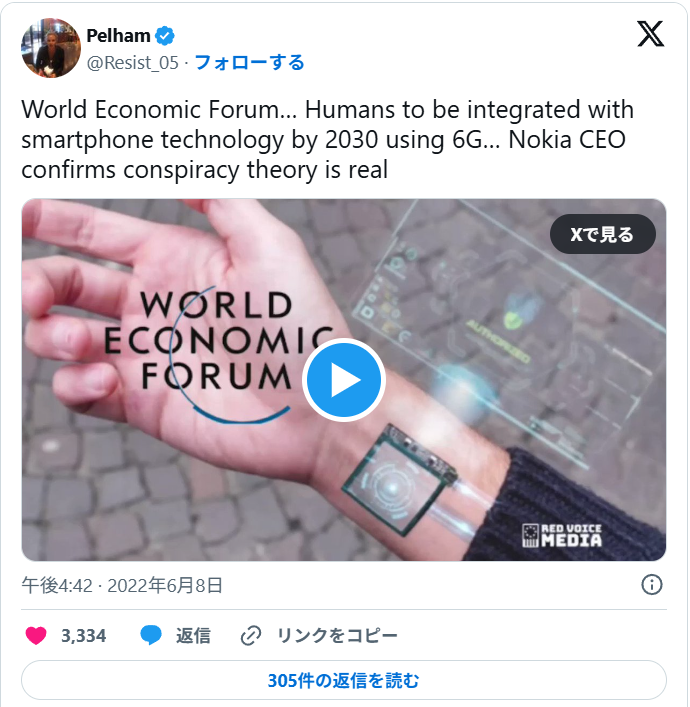Click the X logo icon
The image size is (690, 707).
(650, 34)
